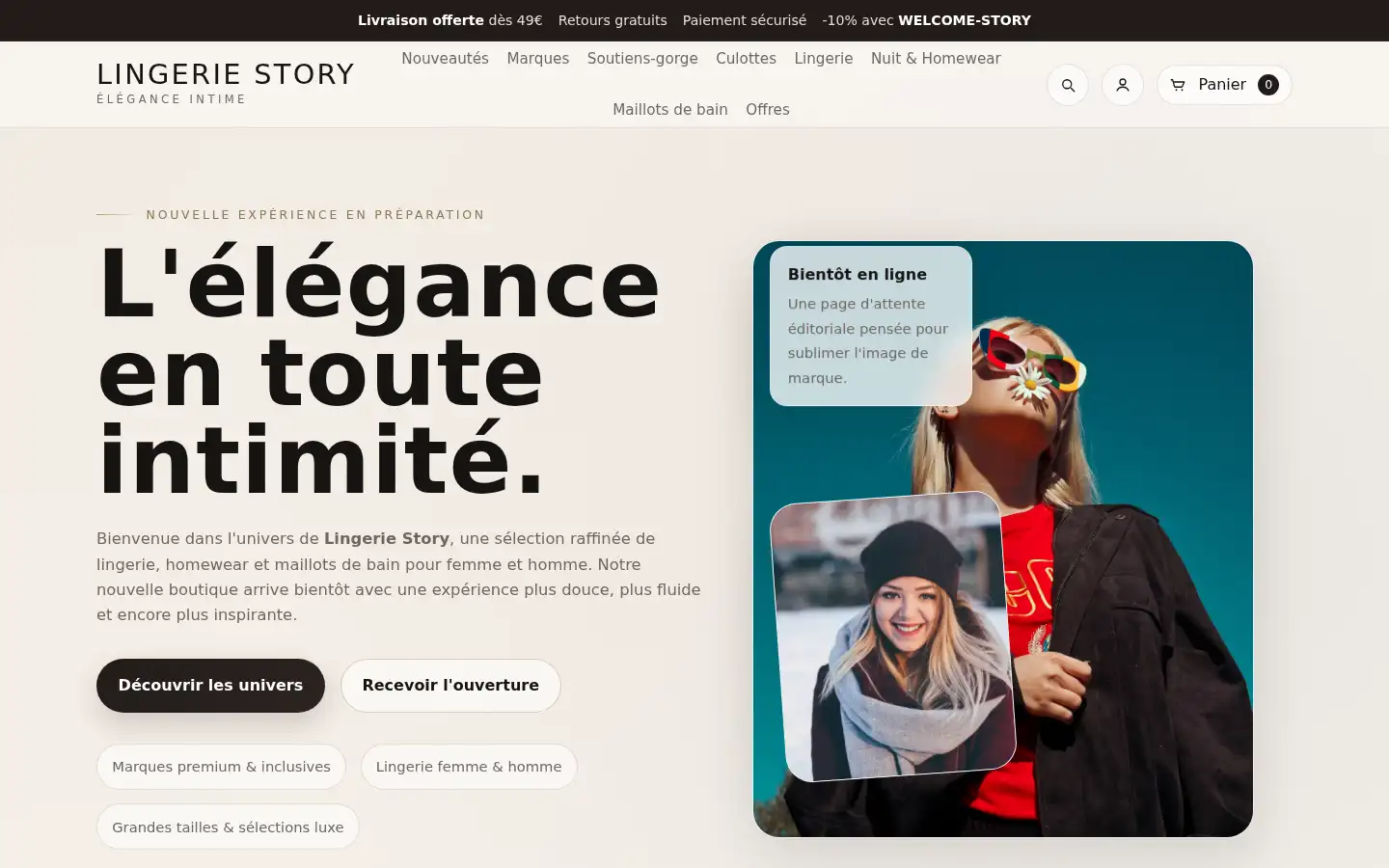The image size is (1389, 868).
Task: Select the Marques premium & inclusives chip
Action: (x=221, y=767)
